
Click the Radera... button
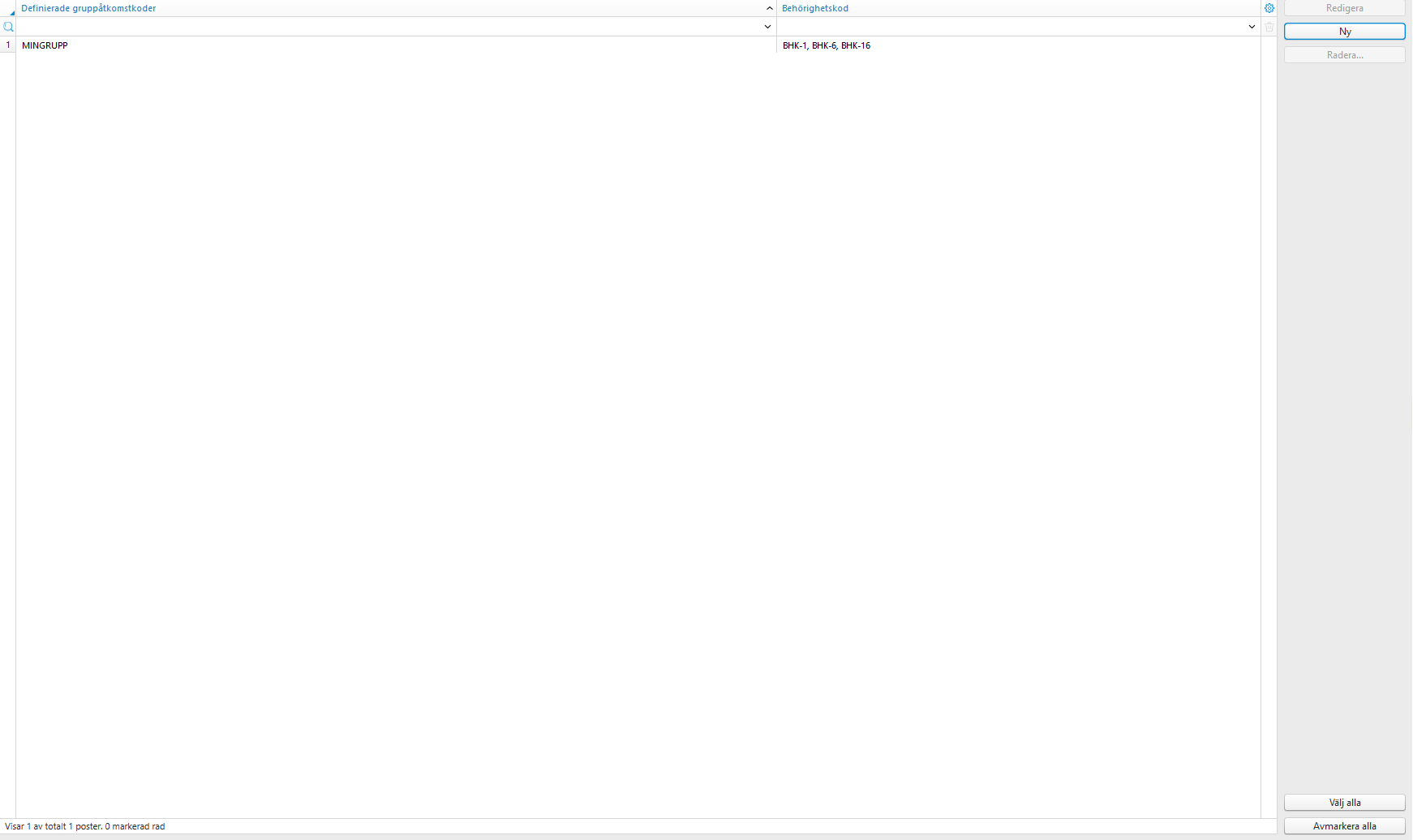click(x=1345, y=54)
